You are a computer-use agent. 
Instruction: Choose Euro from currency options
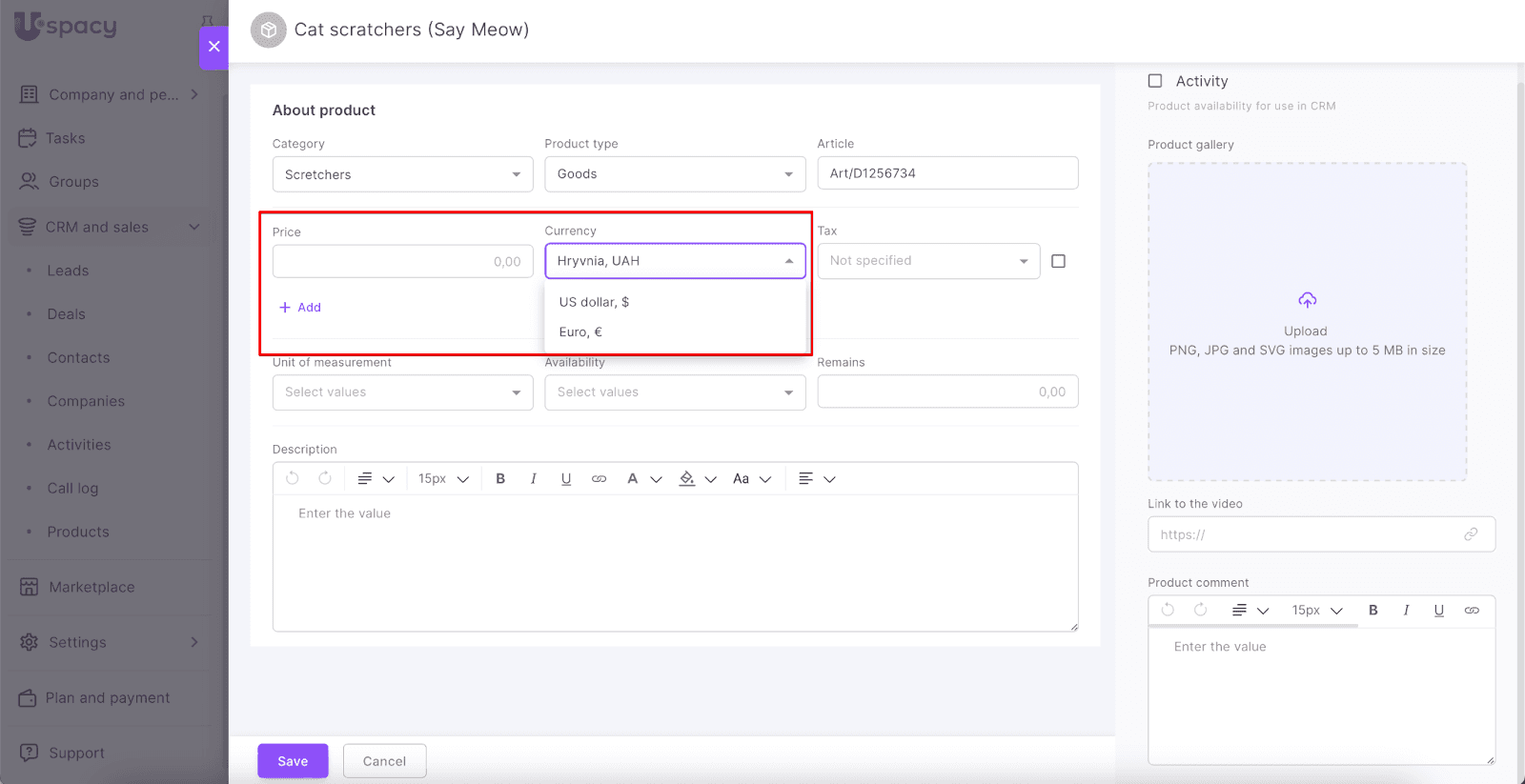pos(580,332)
